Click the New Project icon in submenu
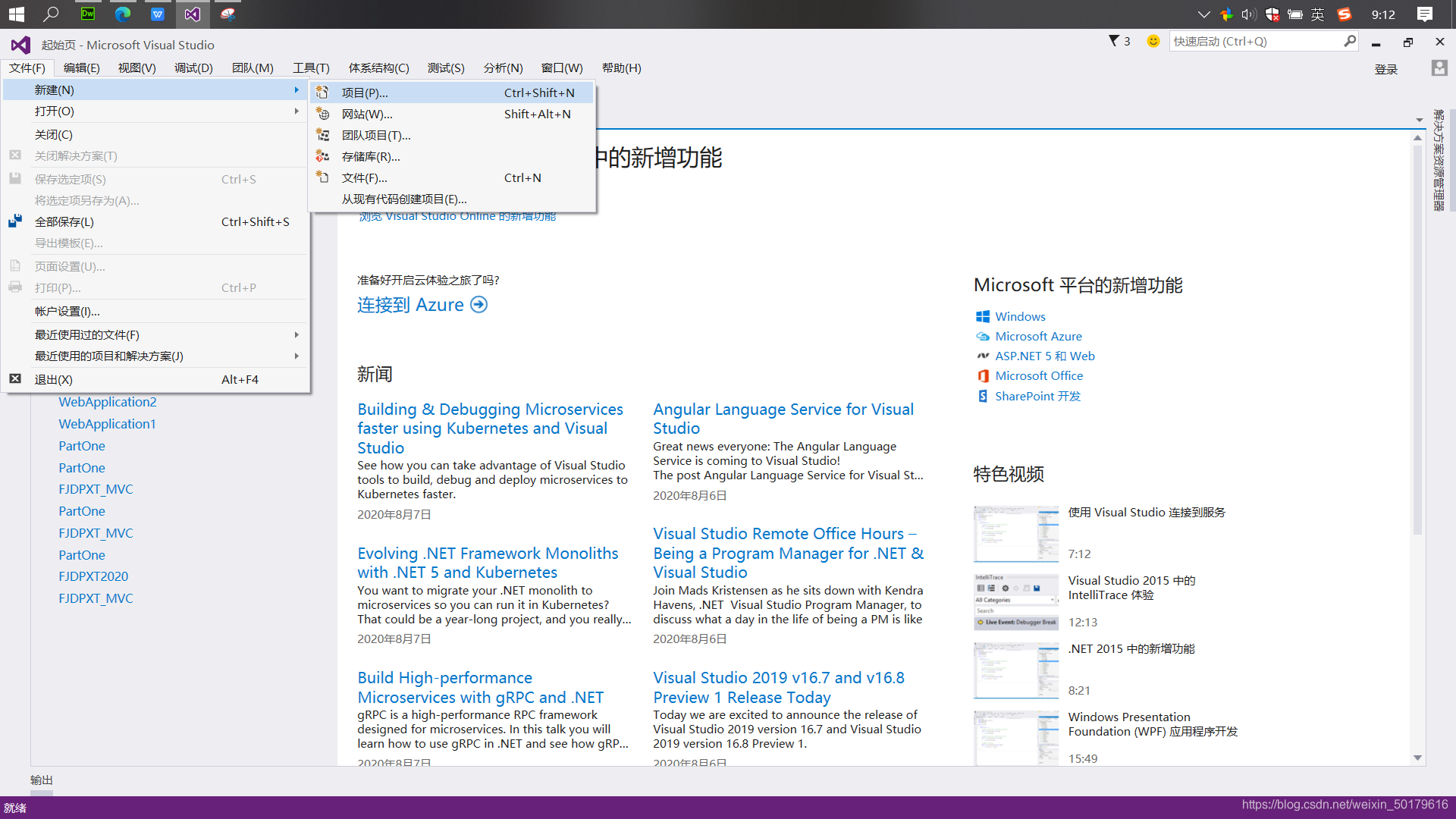This screenshot has width=1456, height=819. pyautogui.click(x=322, y=93)
